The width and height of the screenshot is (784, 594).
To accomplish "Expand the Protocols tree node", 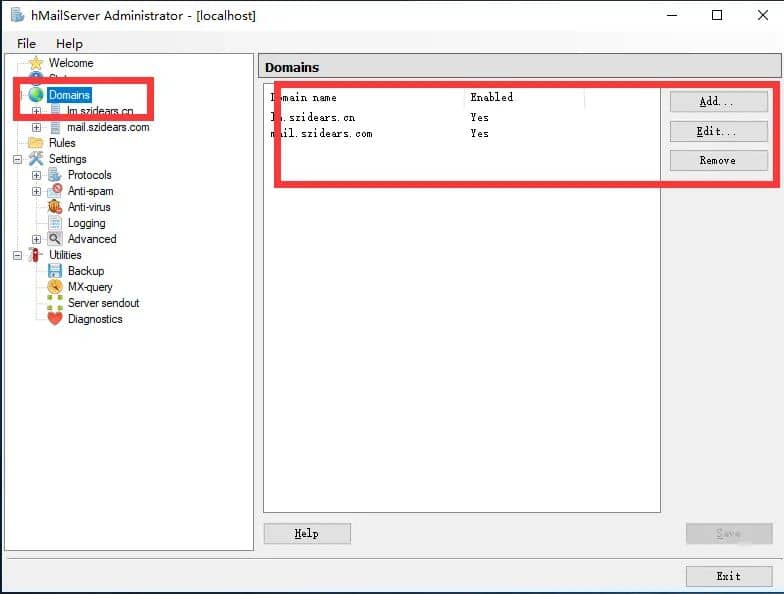I will (x=37, y=175).
